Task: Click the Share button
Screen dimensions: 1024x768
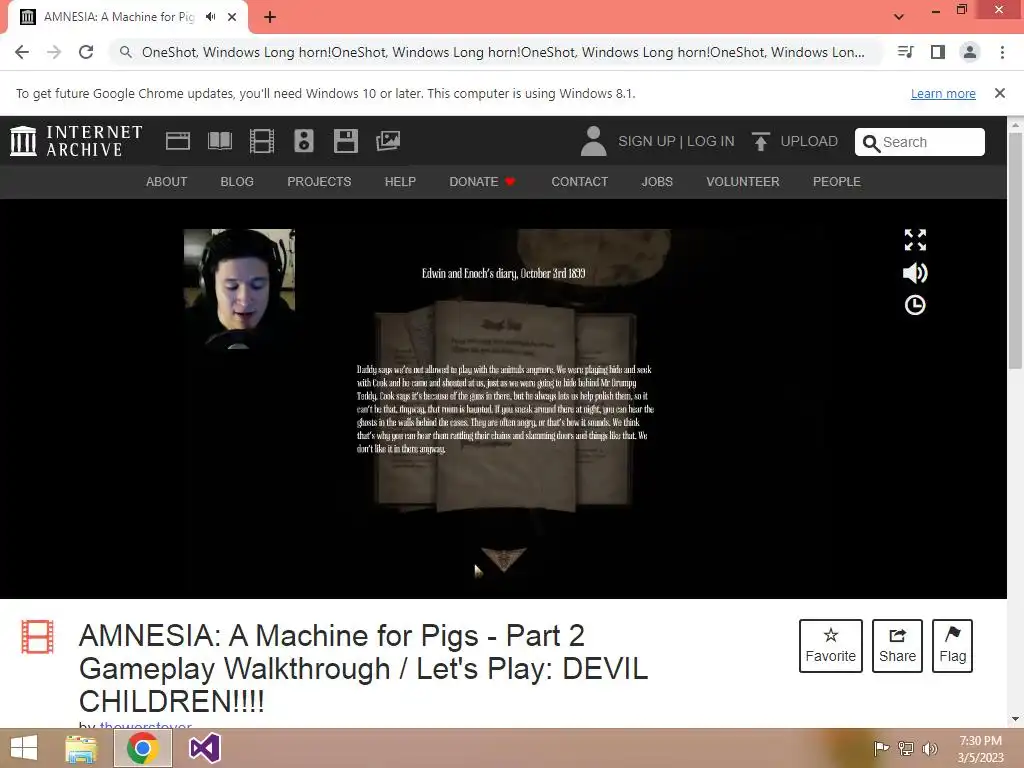Action: [x=897, y=646]
